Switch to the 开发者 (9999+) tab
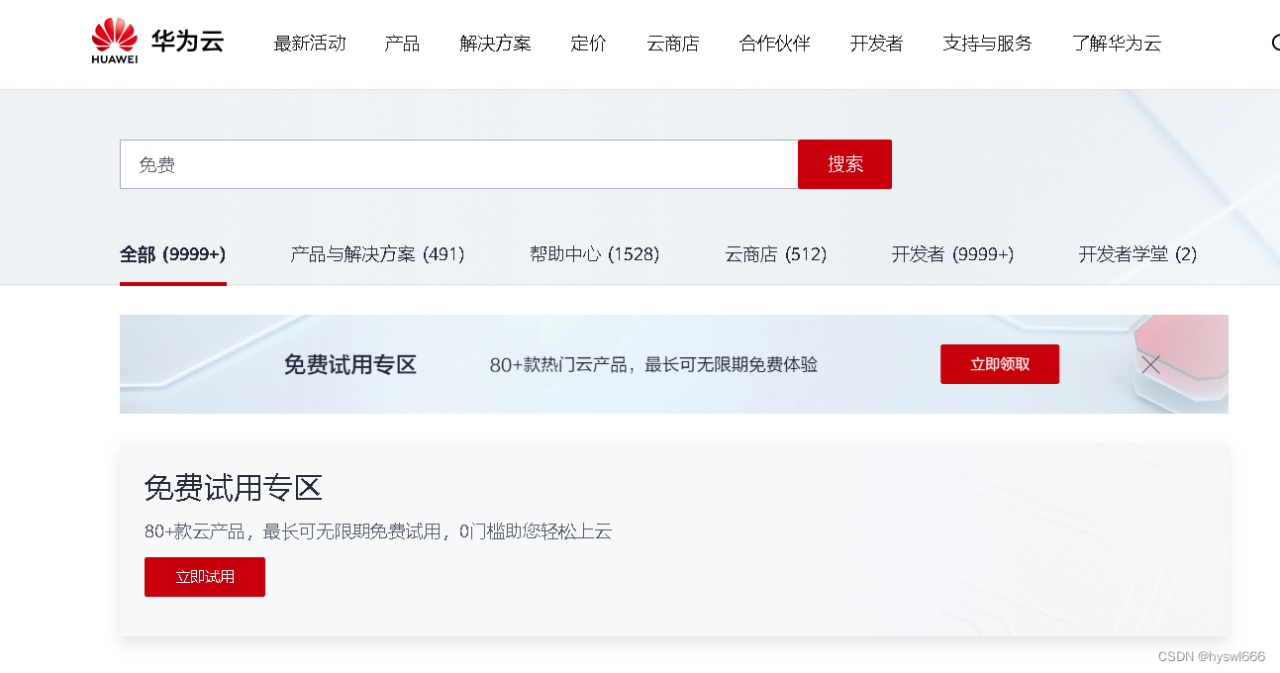This screenshot has height=673, width=1280. click(952, 255)
